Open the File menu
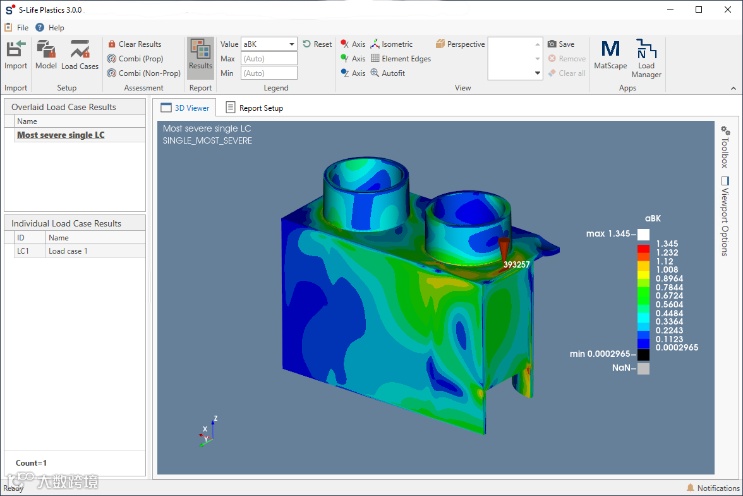The width and height of the screenshot is (743, 496). tap(17, 27)
